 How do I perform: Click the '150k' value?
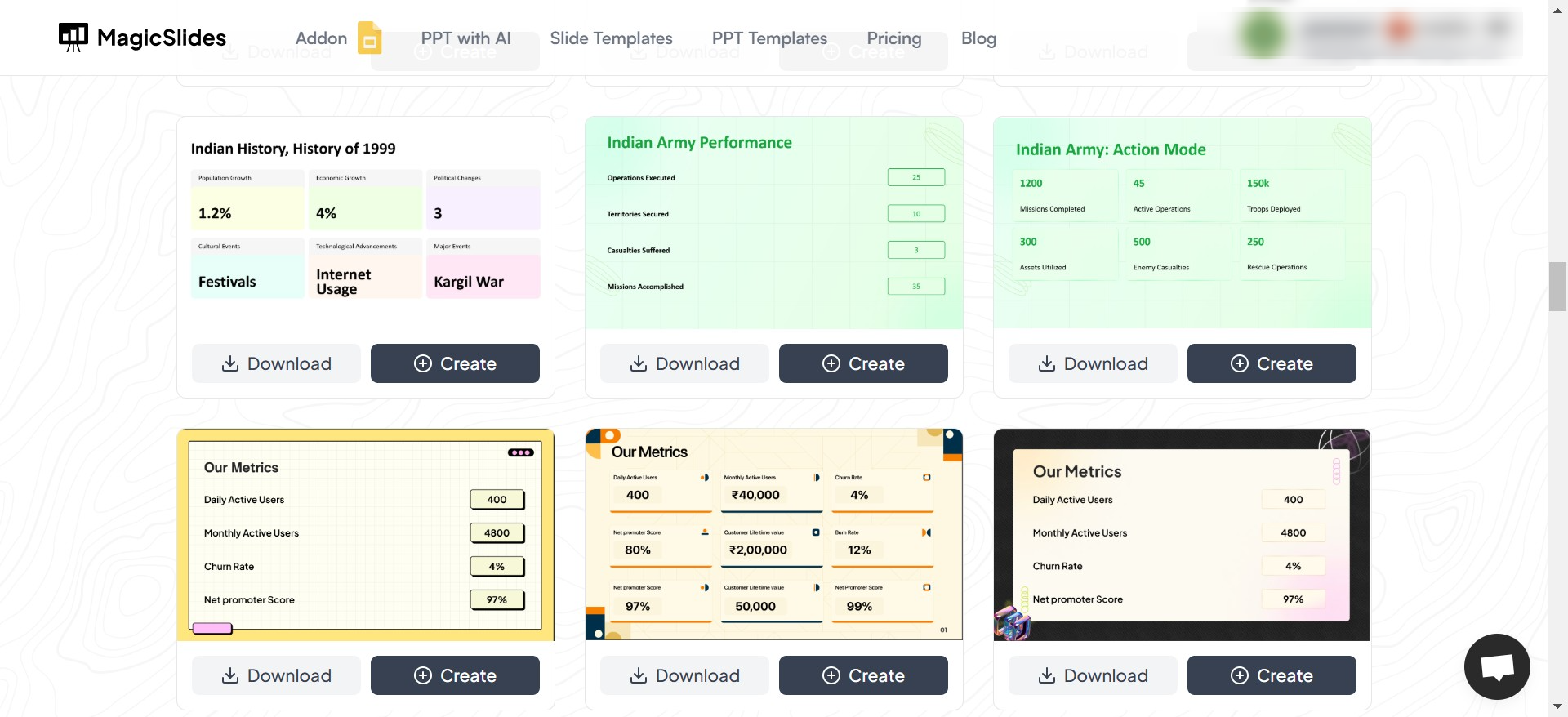(1258, 184)
